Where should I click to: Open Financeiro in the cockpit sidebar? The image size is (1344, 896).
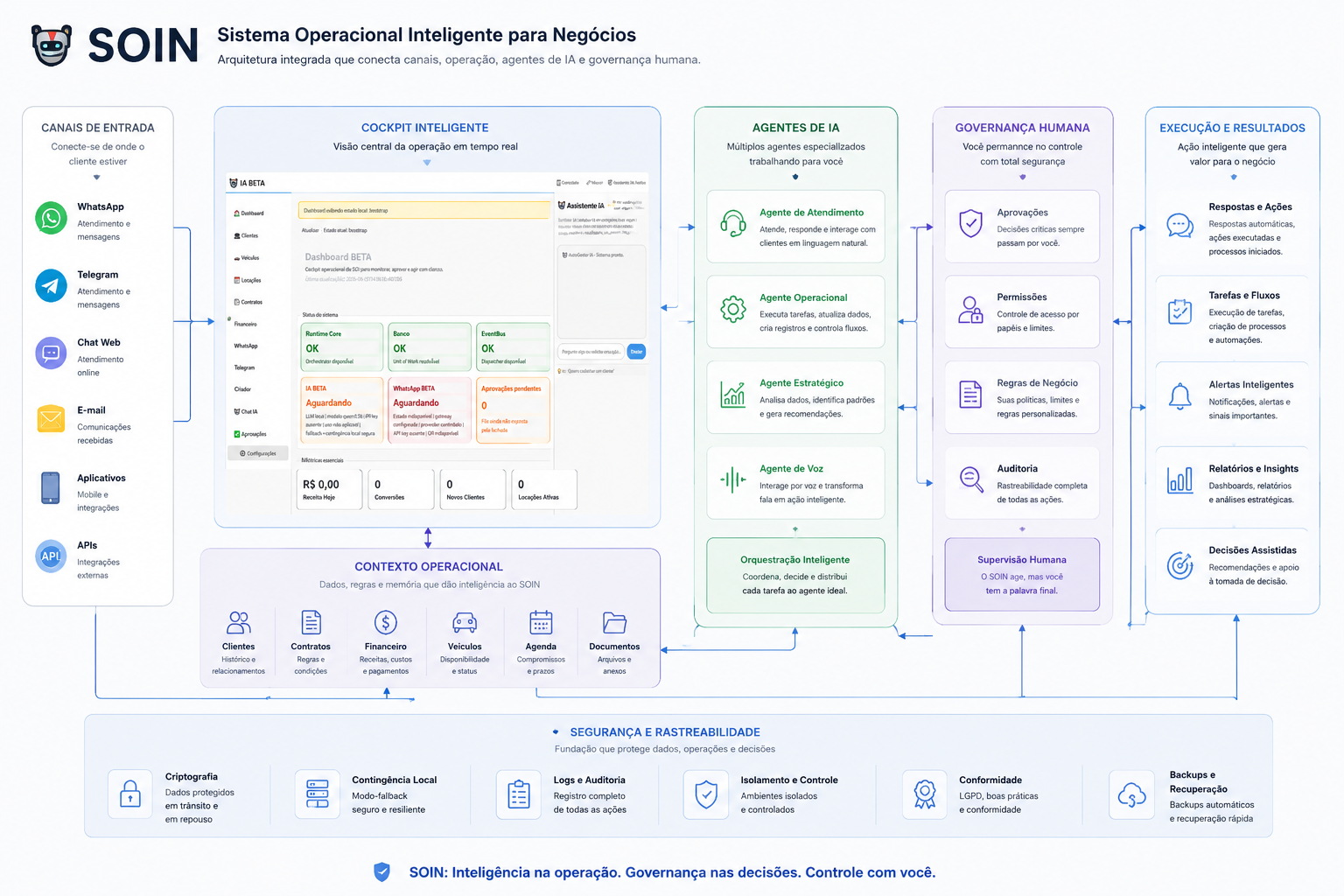[x=245, y=324]
